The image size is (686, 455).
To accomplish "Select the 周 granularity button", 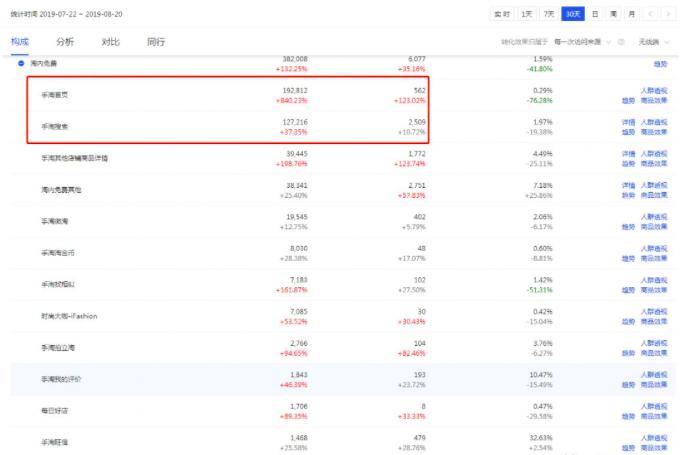I will click(x=613, y=14).
